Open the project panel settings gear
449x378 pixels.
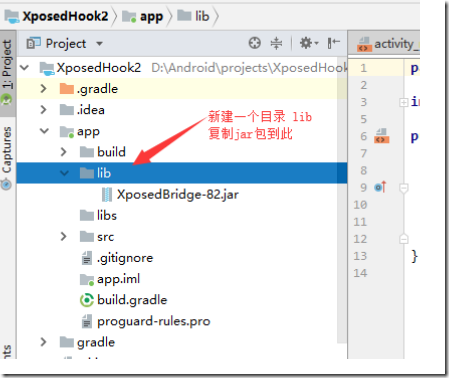coord(309,43)
